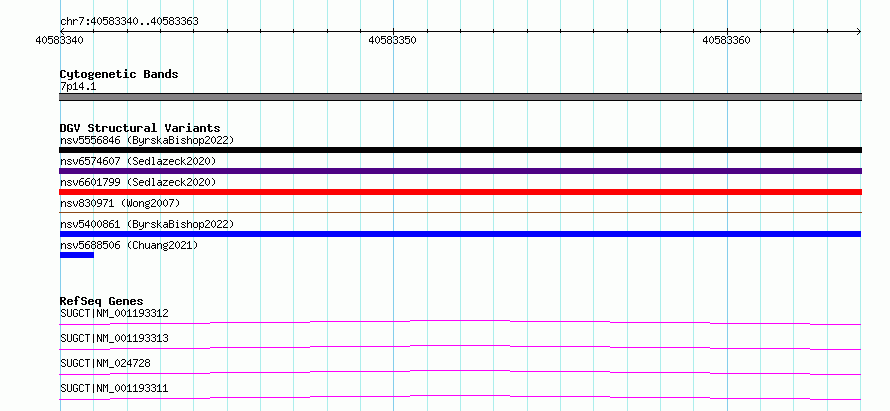
Task: Click the 7p14.1 band label
Action: (x=78, y=86)
